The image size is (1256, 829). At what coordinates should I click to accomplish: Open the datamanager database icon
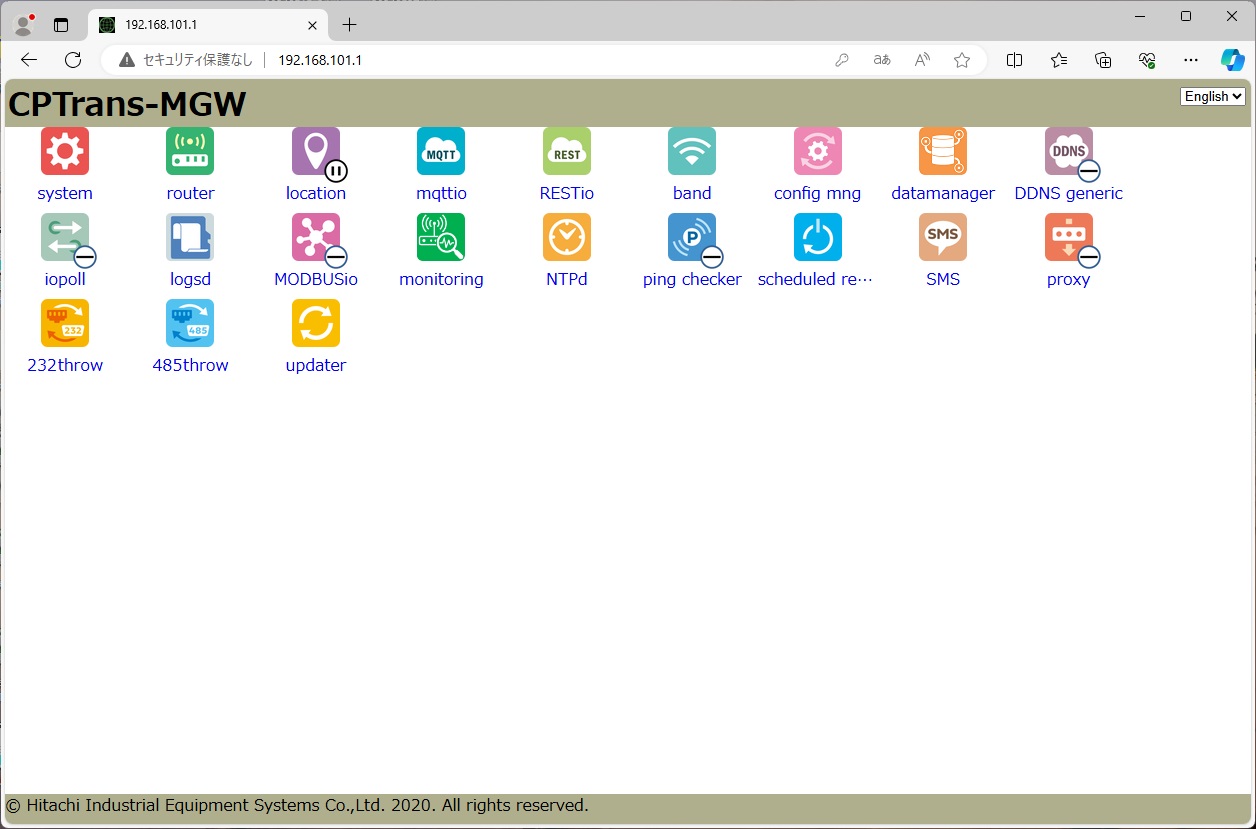coord(943,152)
